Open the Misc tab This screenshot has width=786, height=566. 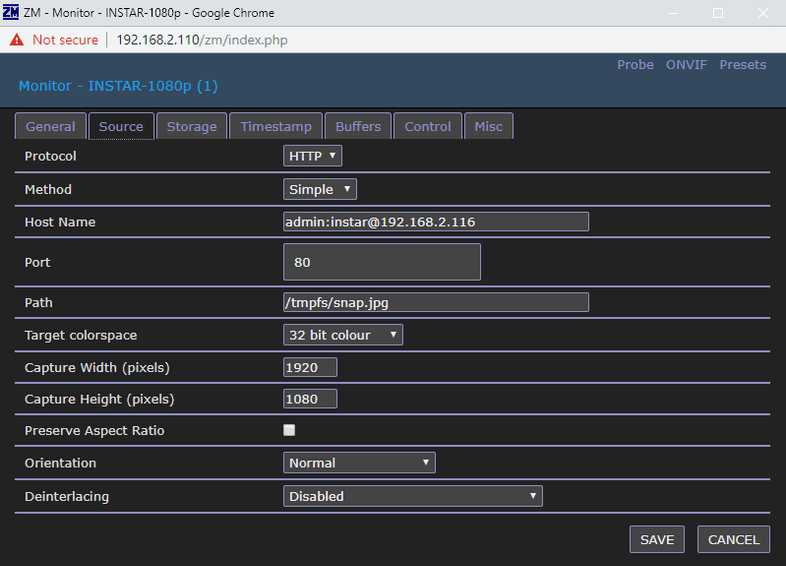click(x=489, y=127)
